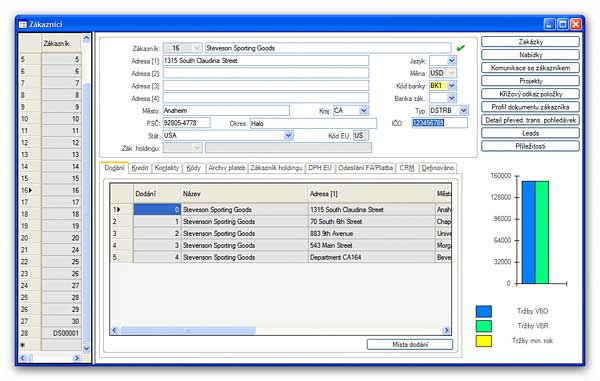
Task: Expand the Jazyk dropdown
Action: pos(452,60)
